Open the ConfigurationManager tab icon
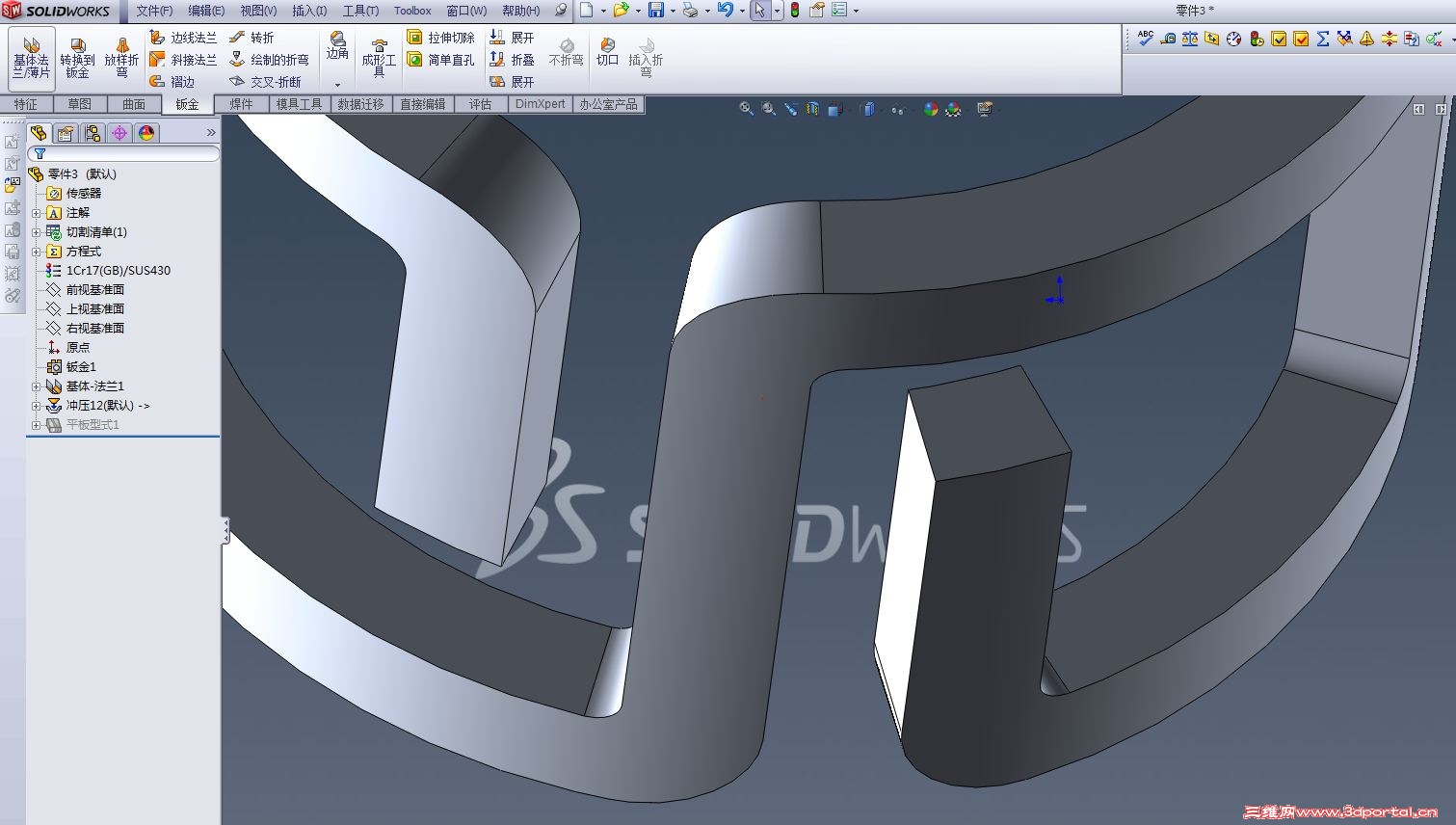This screenshot has height=825, width=1456. coord(93,133)
